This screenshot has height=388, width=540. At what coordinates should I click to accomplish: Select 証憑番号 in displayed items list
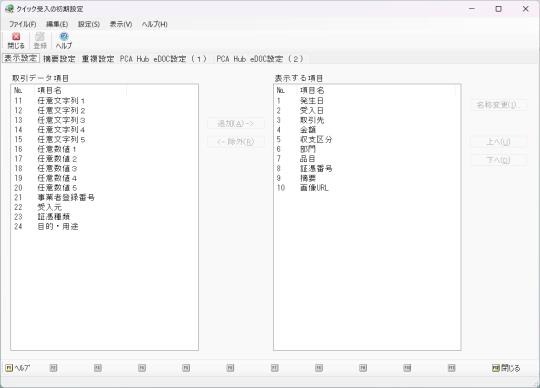click(x=367, y=168)
